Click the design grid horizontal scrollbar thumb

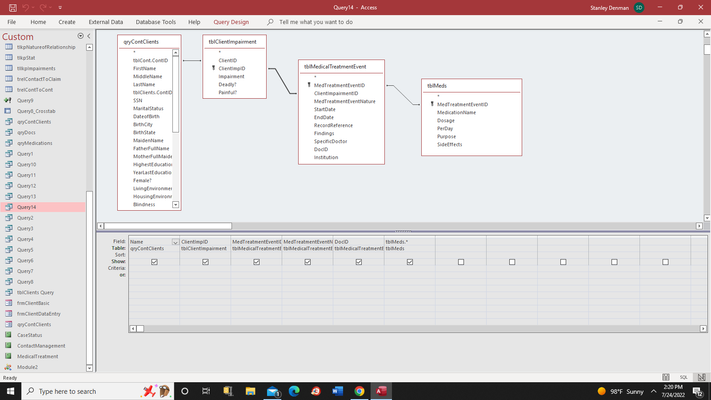(140, 329)
